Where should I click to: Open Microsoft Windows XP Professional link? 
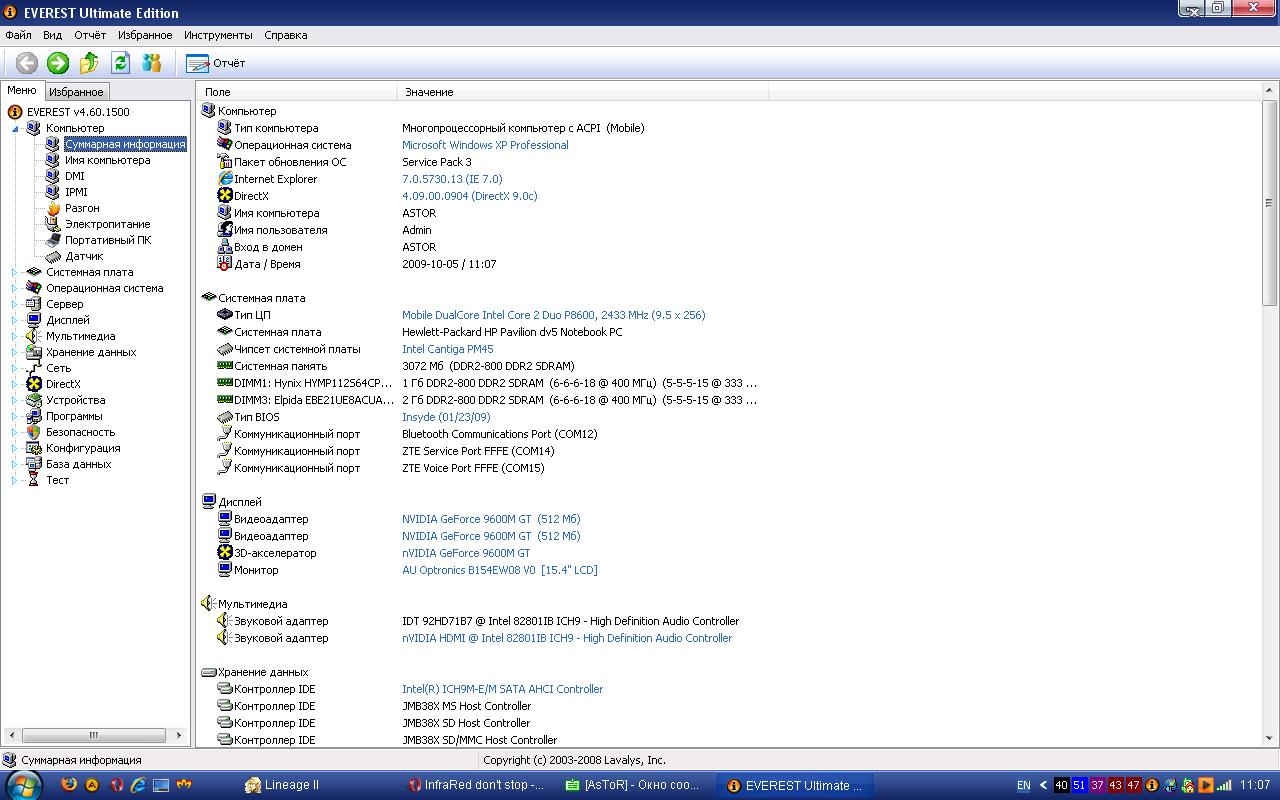[x=485, y=145]
